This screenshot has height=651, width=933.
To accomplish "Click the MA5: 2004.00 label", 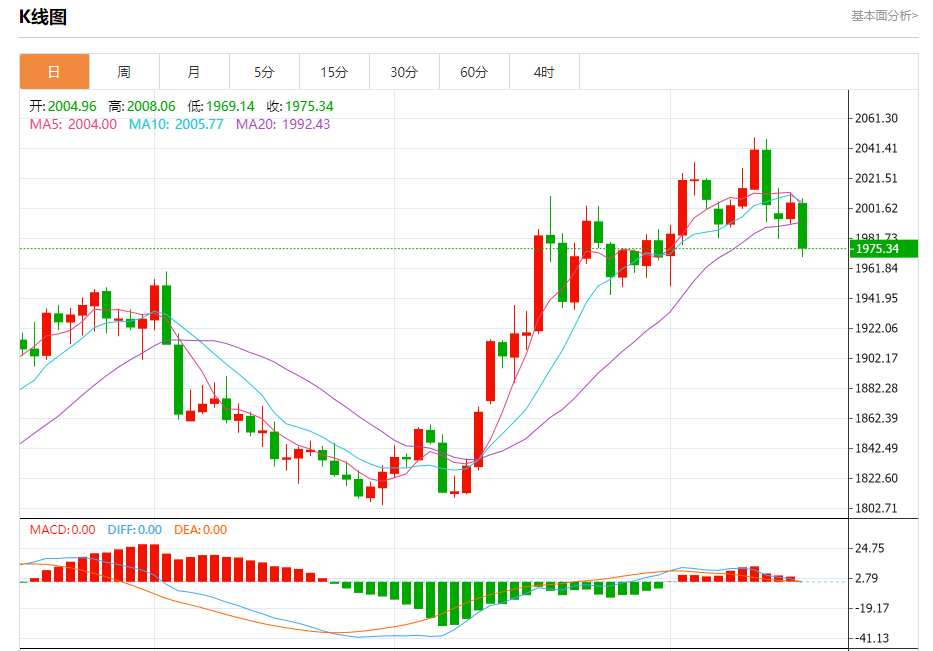I will [73, 124].
